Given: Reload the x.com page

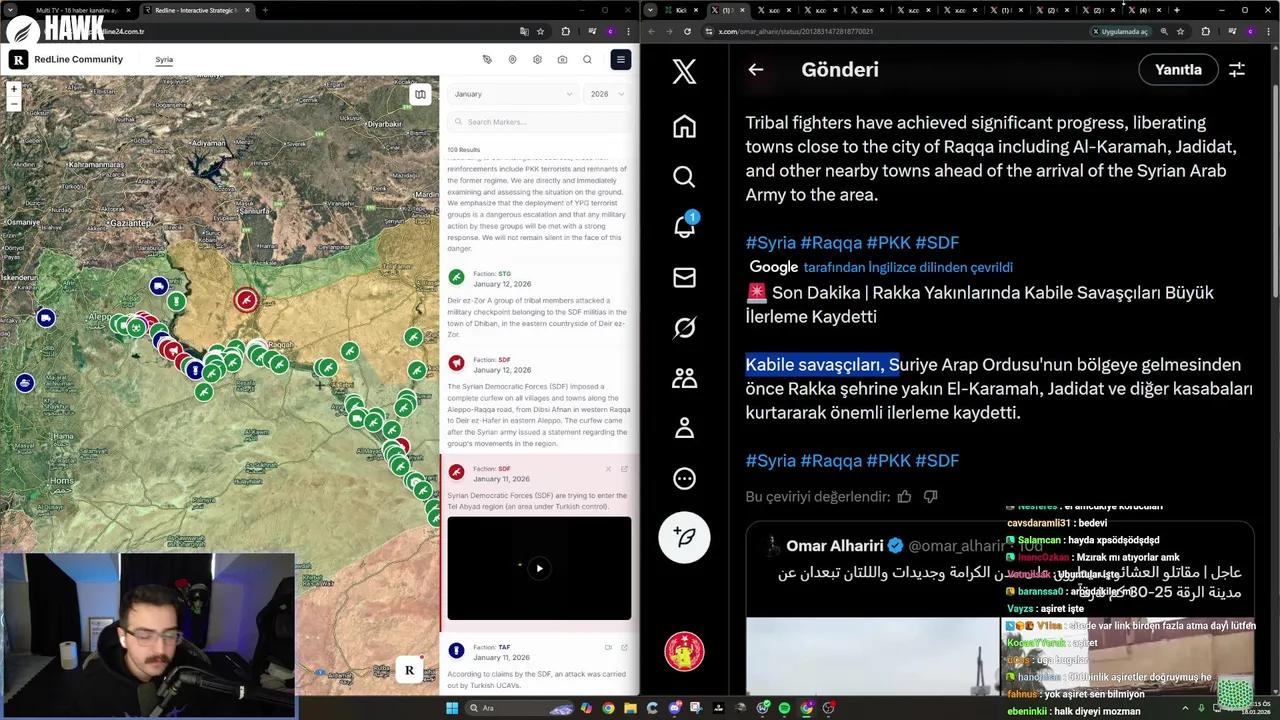Looking at the screenshot, I should 687,31.
